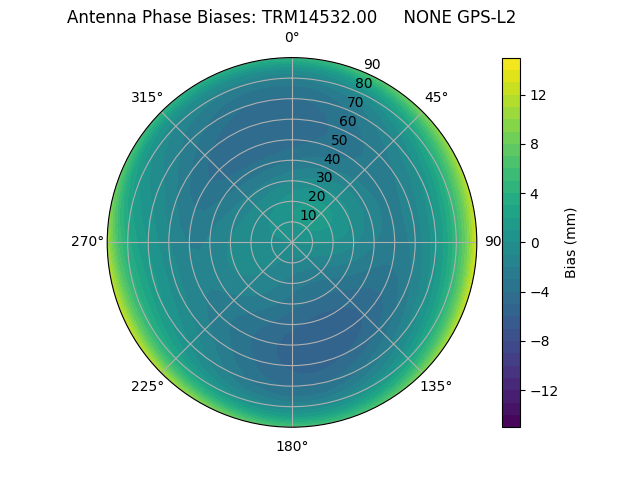640x480 pixels.
Task: Click the 0° azimuth label
Action: click(x=292, y=38)
